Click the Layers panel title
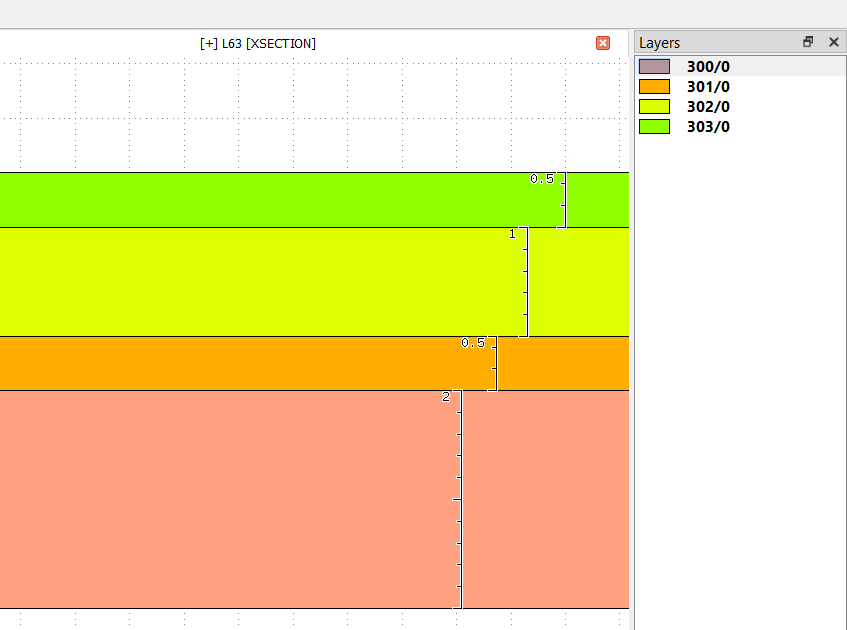The image size is (847, 630). (x=659, y=43)
